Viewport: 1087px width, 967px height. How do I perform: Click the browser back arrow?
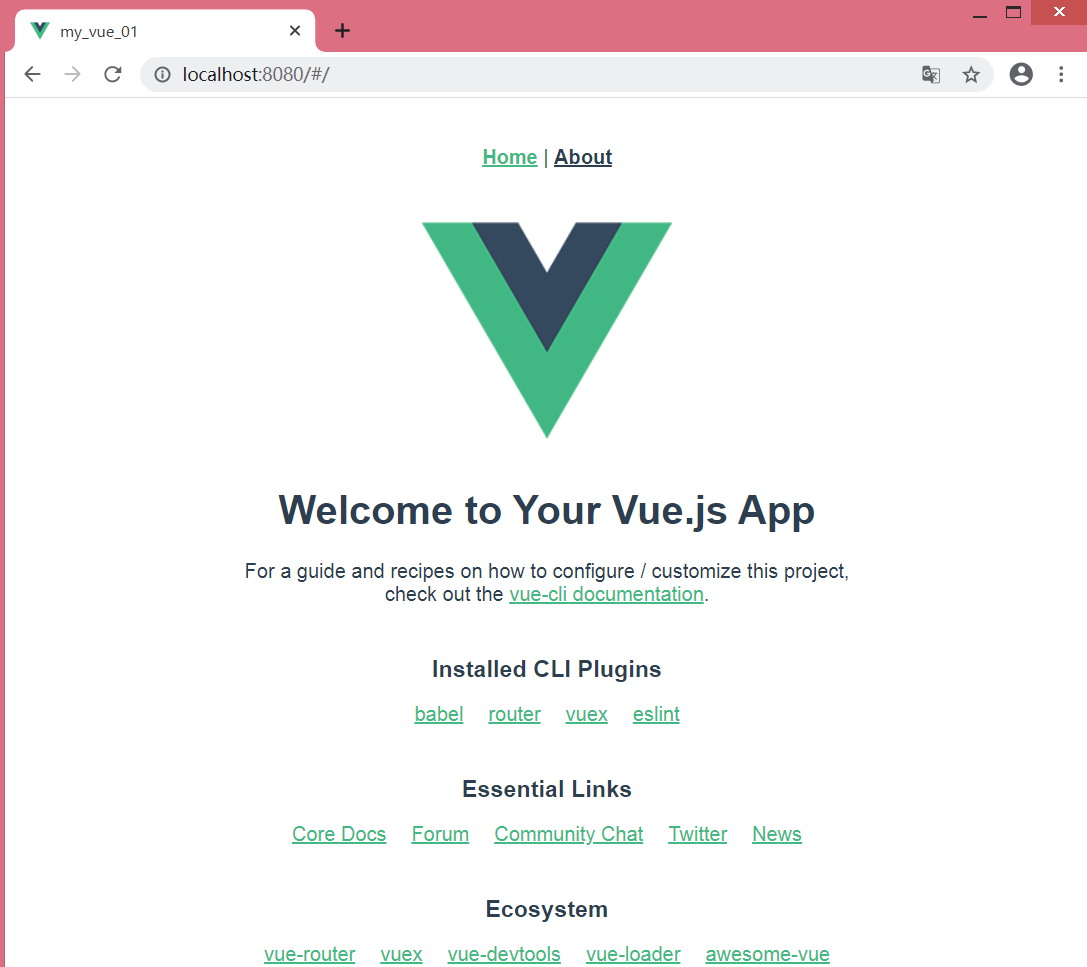tap(33, 74)
